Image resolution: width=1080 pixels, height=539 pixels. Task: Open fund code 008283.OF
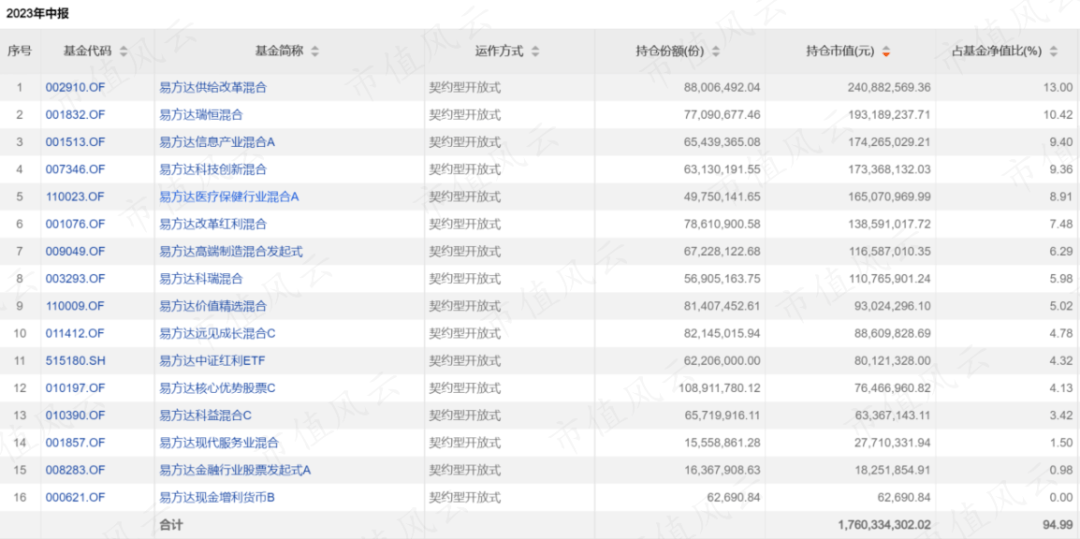tap(75, 470)
